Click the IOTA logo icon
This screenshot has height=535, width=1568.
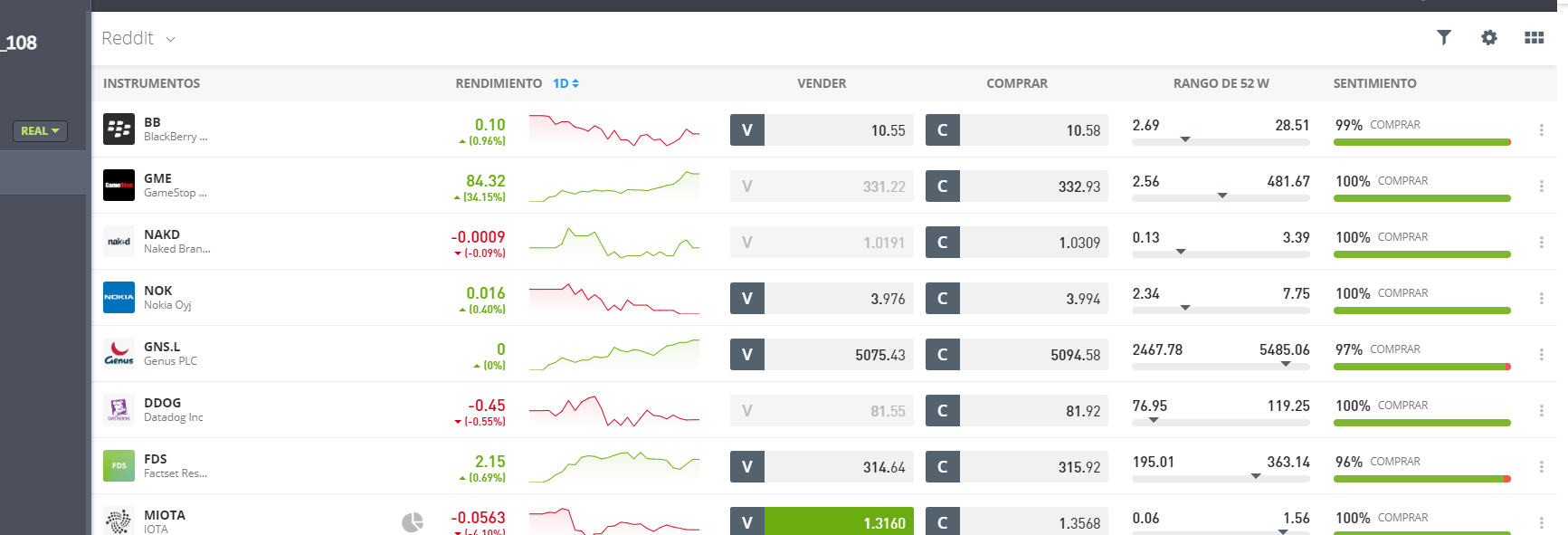119,521
